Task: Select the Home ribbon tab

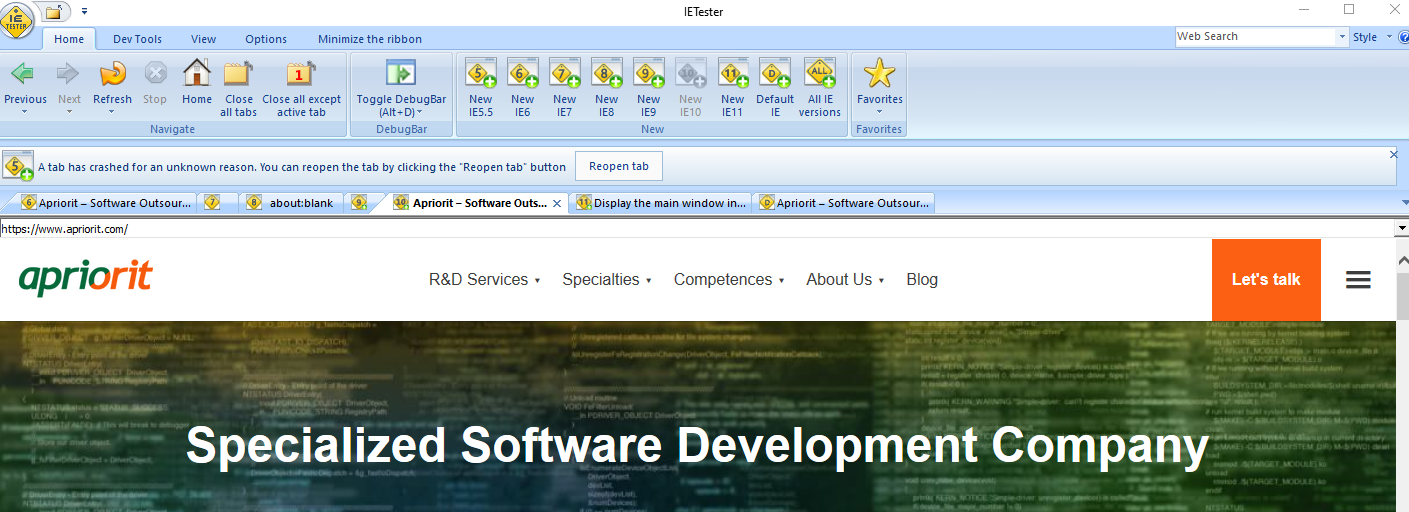Action: point(69,39)
